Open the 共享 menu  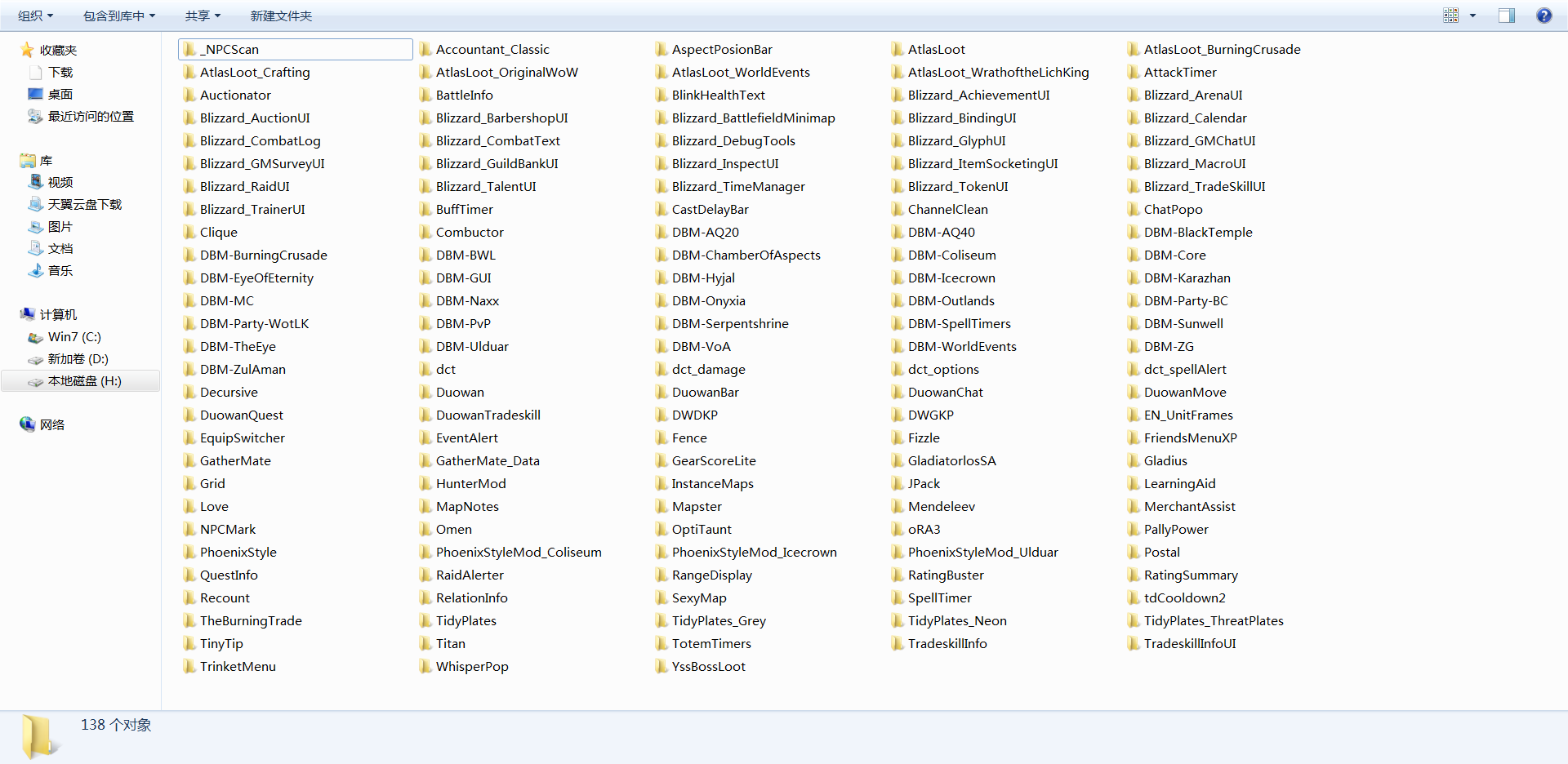pos(203,16)
